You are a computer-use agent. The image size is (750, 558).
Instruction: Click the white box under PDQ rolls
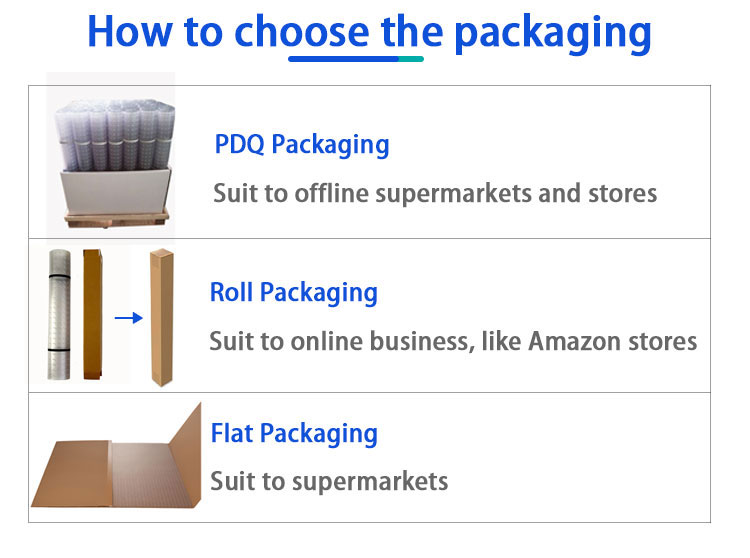(x=116, y=192)
